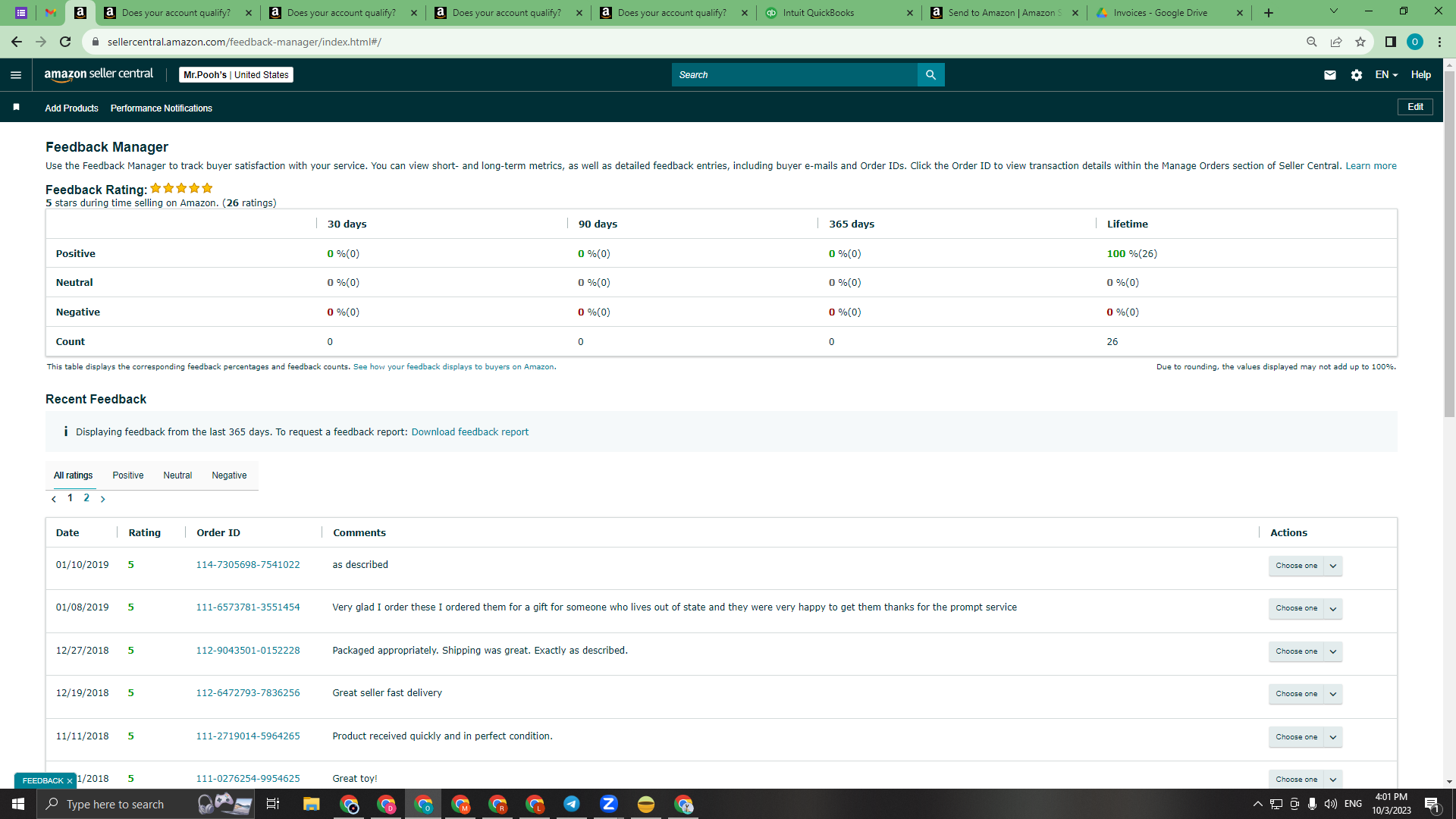
Task: Open Zoom from taskbar
Action: (x=608, y=804)
